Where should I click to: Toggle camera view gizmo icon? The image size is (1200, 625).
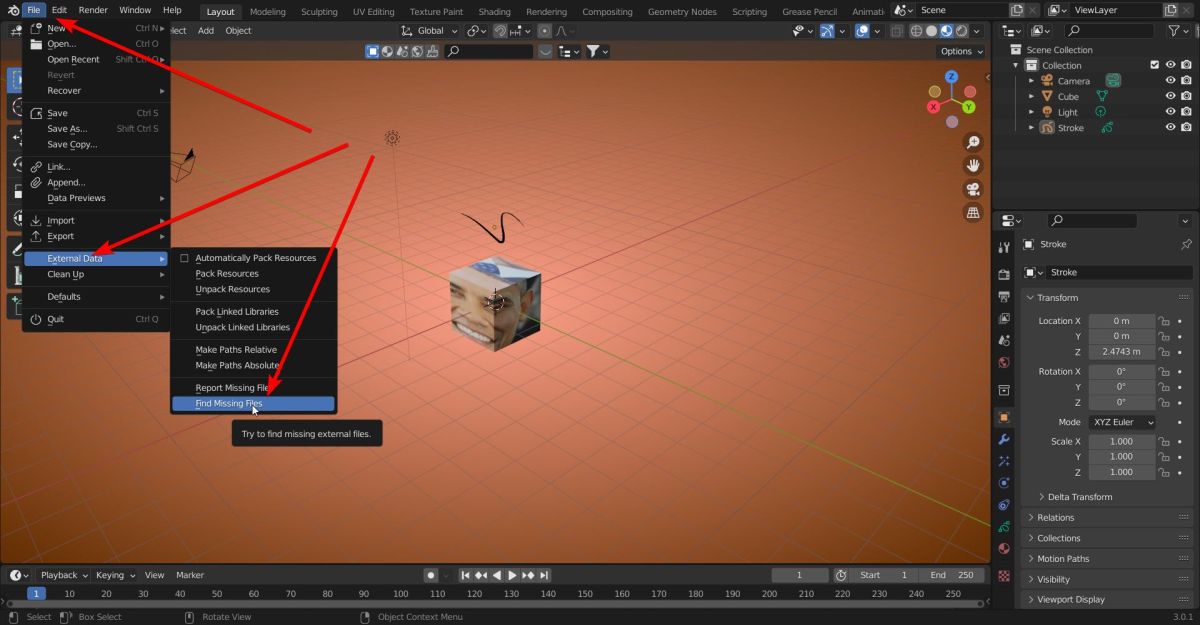[x=972, y=190]
